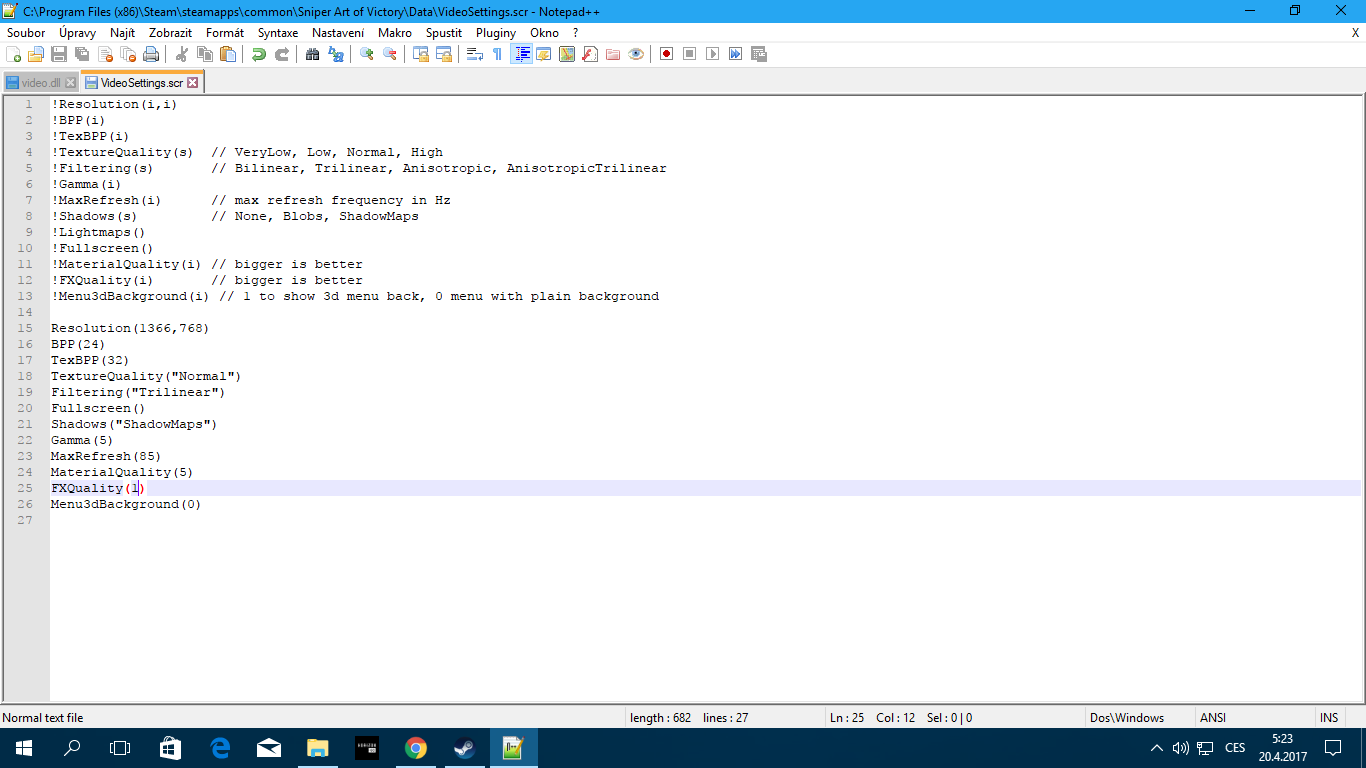The image size is (1366, 768).
Task: Open the Najít menu
Action: coord(123,33)
